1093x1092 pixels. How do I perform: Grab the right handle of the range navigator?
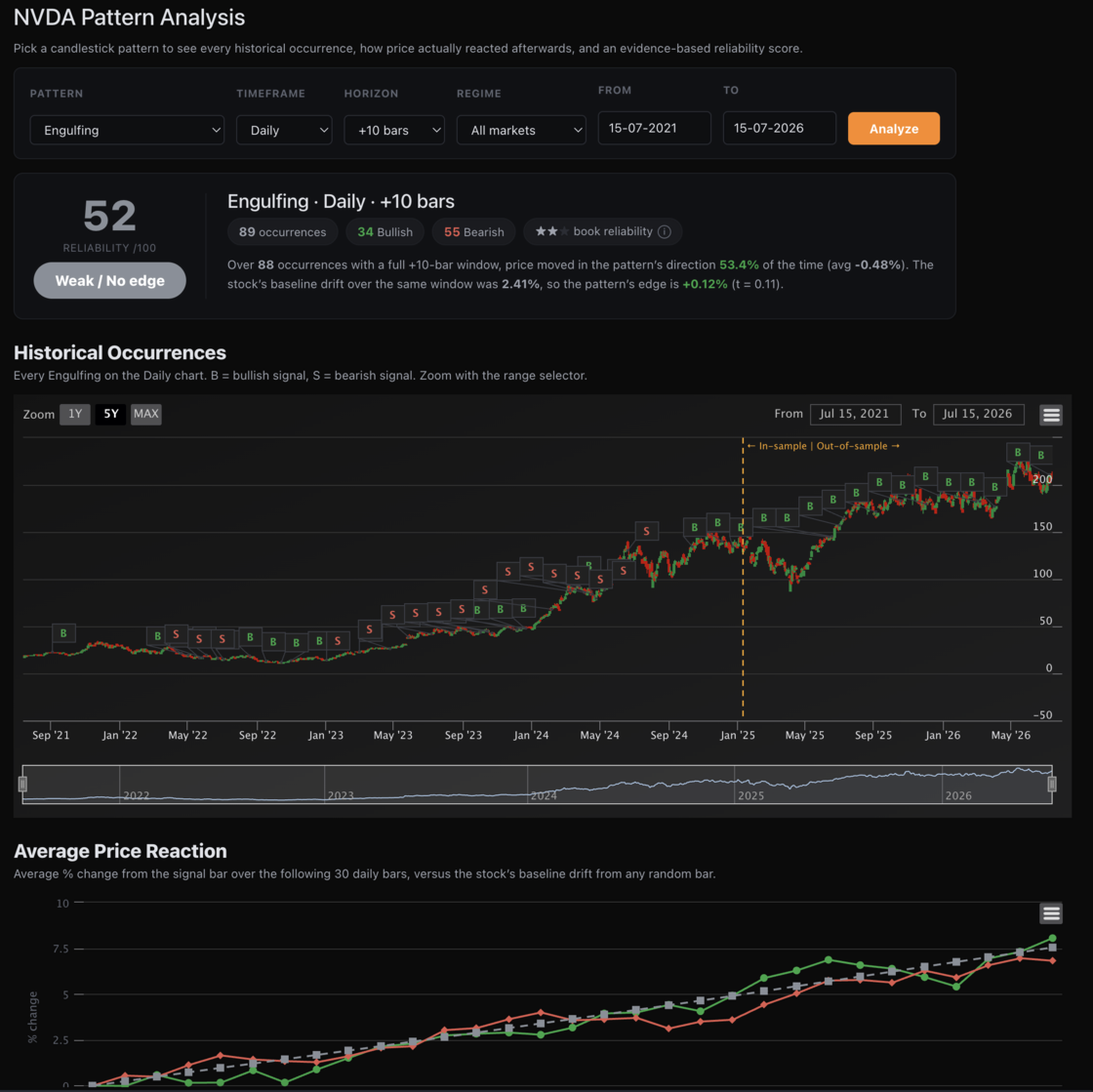(x=1052, y=784)
